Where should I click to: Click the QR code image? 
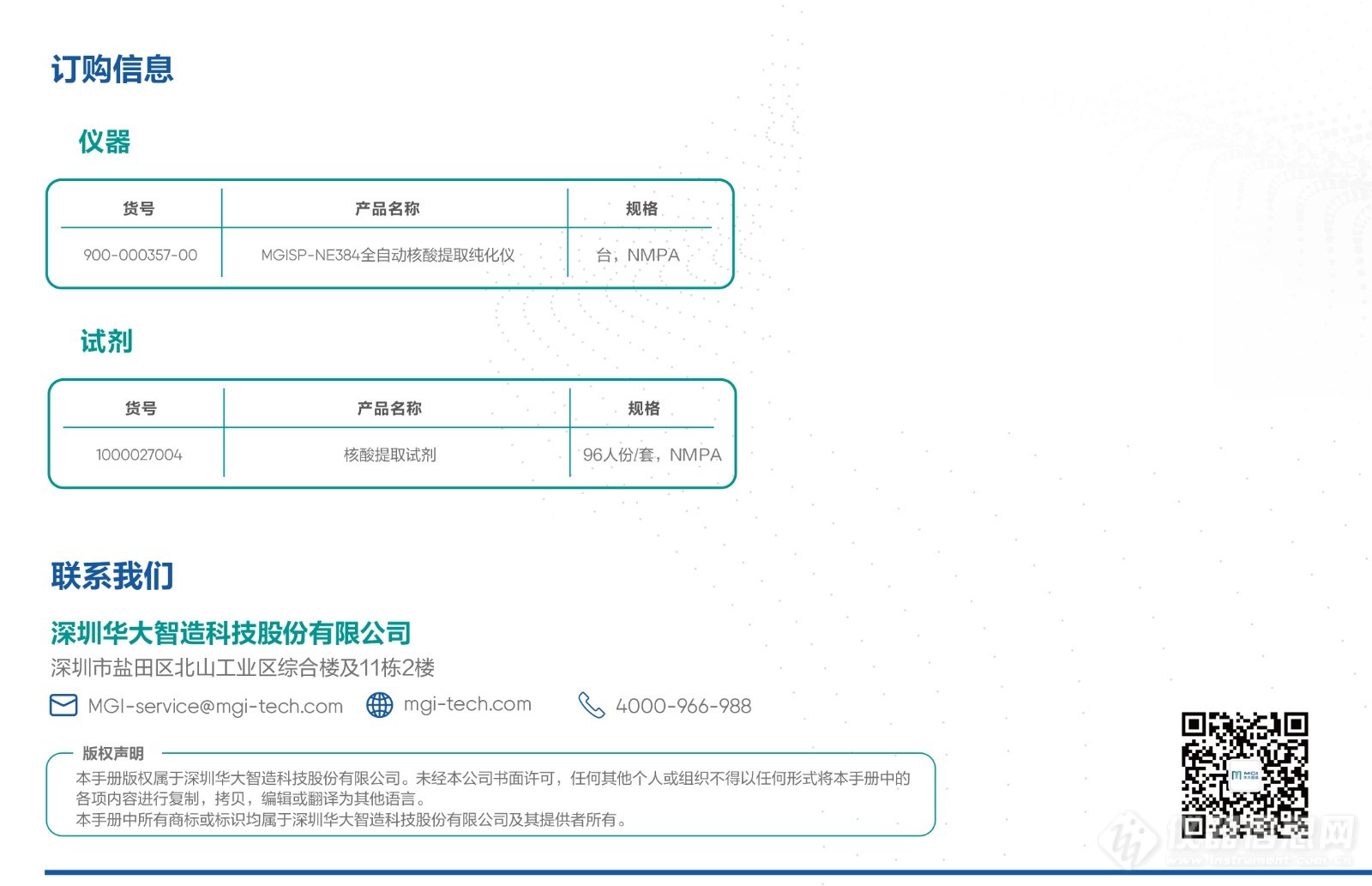pyautogui.click(x=1244, y=775)
